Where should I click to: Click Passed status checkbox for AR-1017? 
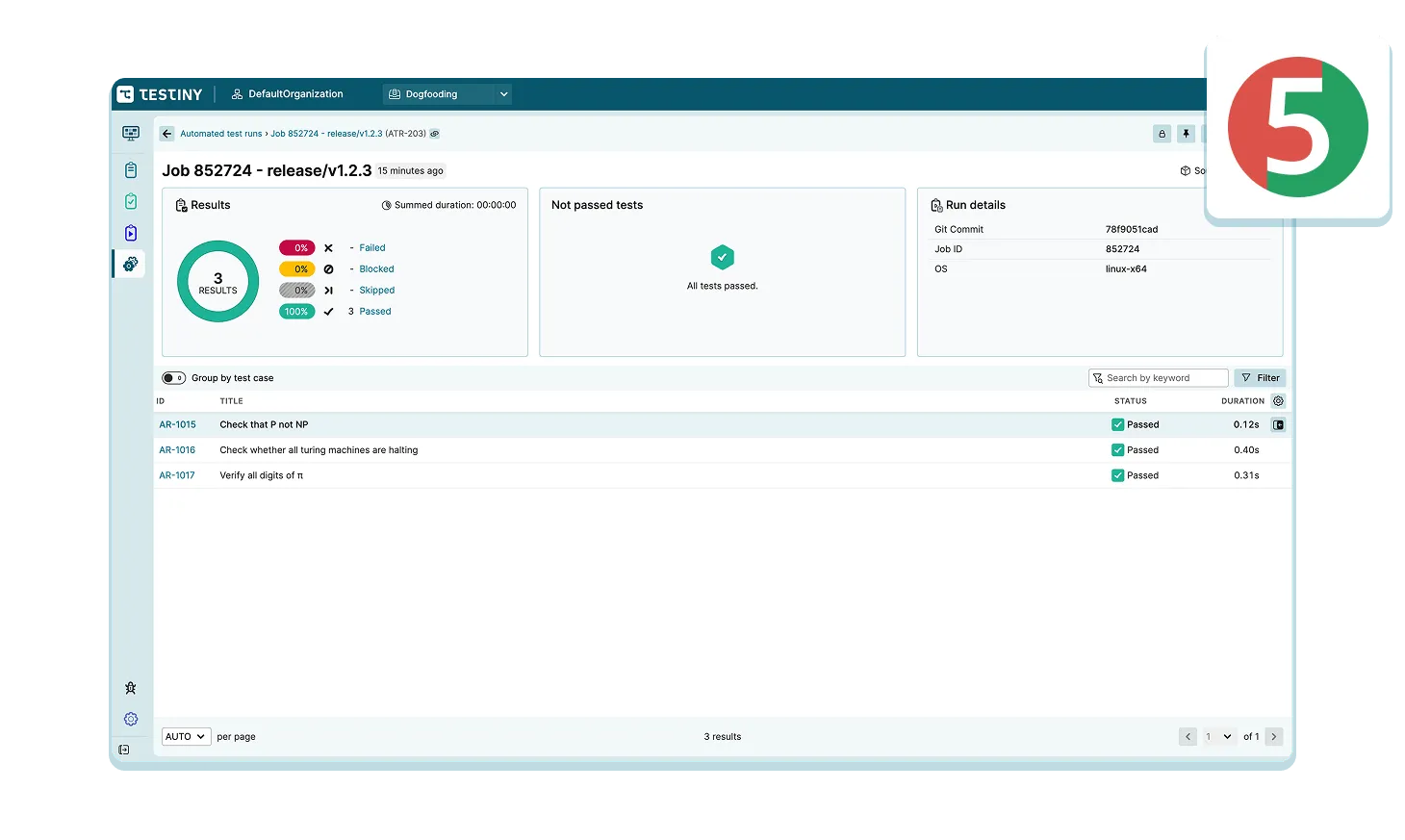coord(1117,475)
